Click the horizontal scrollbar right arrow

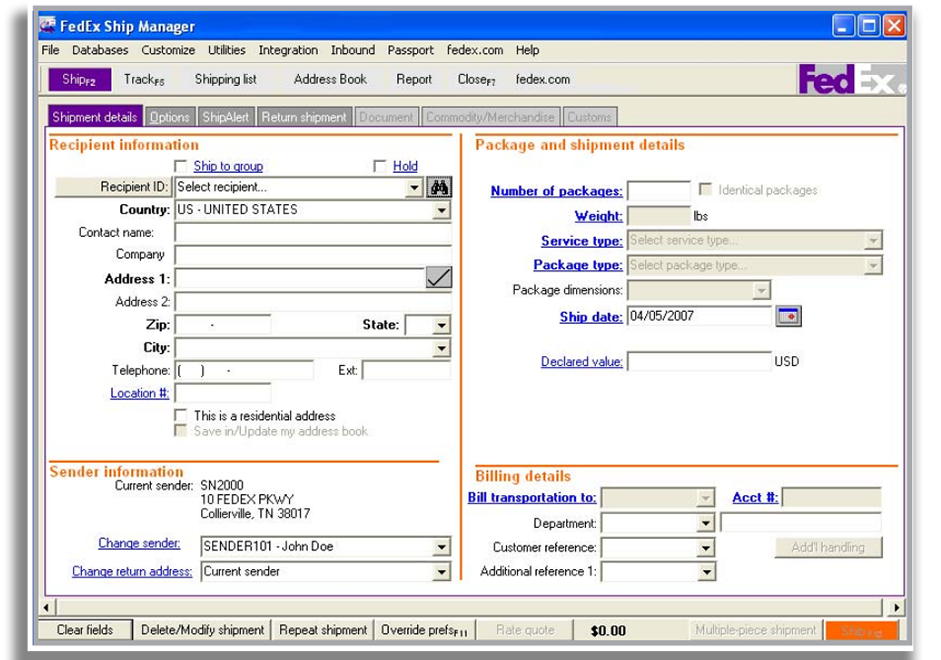895,607
